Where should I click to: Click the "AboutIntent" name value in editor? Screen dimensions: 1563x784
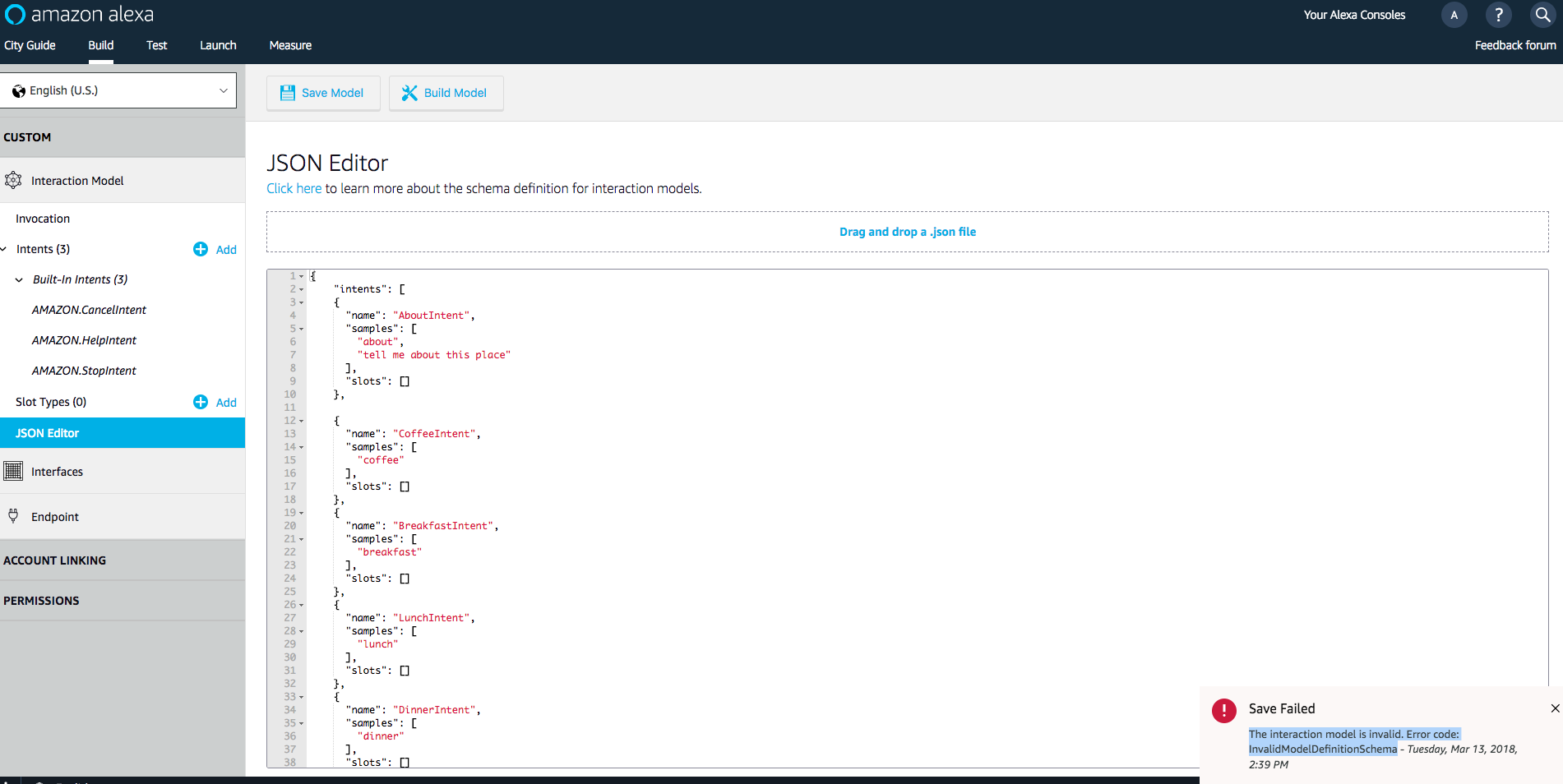(x=431, y=316)
